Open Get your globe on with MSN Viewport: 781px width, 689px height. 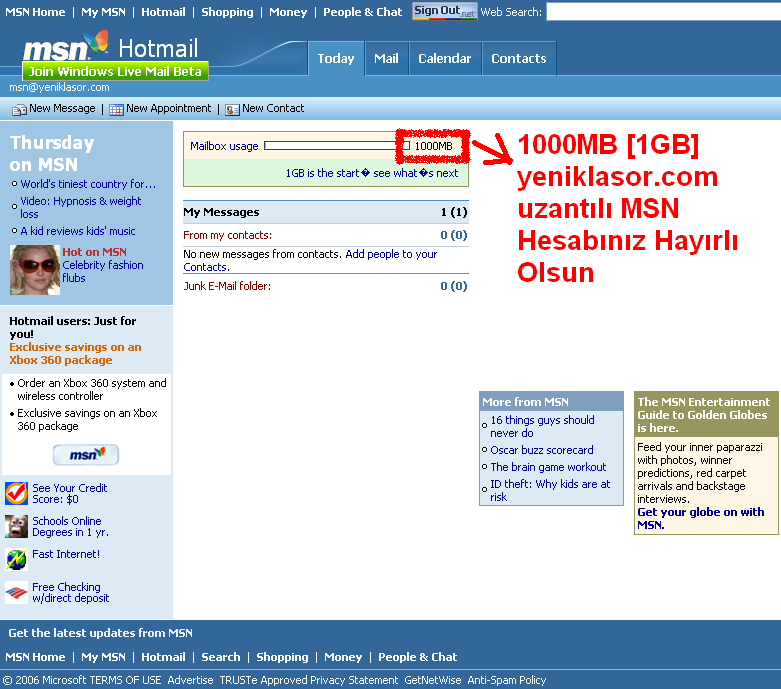tap(700, 518)
